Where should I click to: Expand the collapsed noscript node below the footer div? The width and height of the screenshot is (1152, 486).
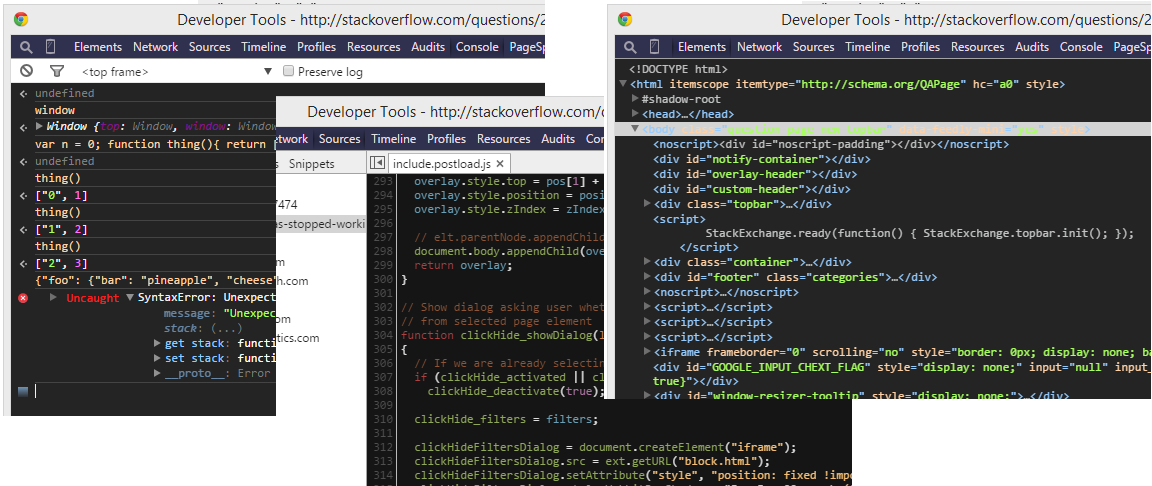pos(647,292)
